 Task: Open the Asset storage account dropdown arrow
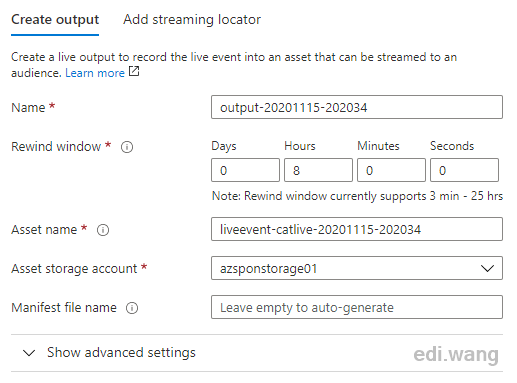coord(487,268)
